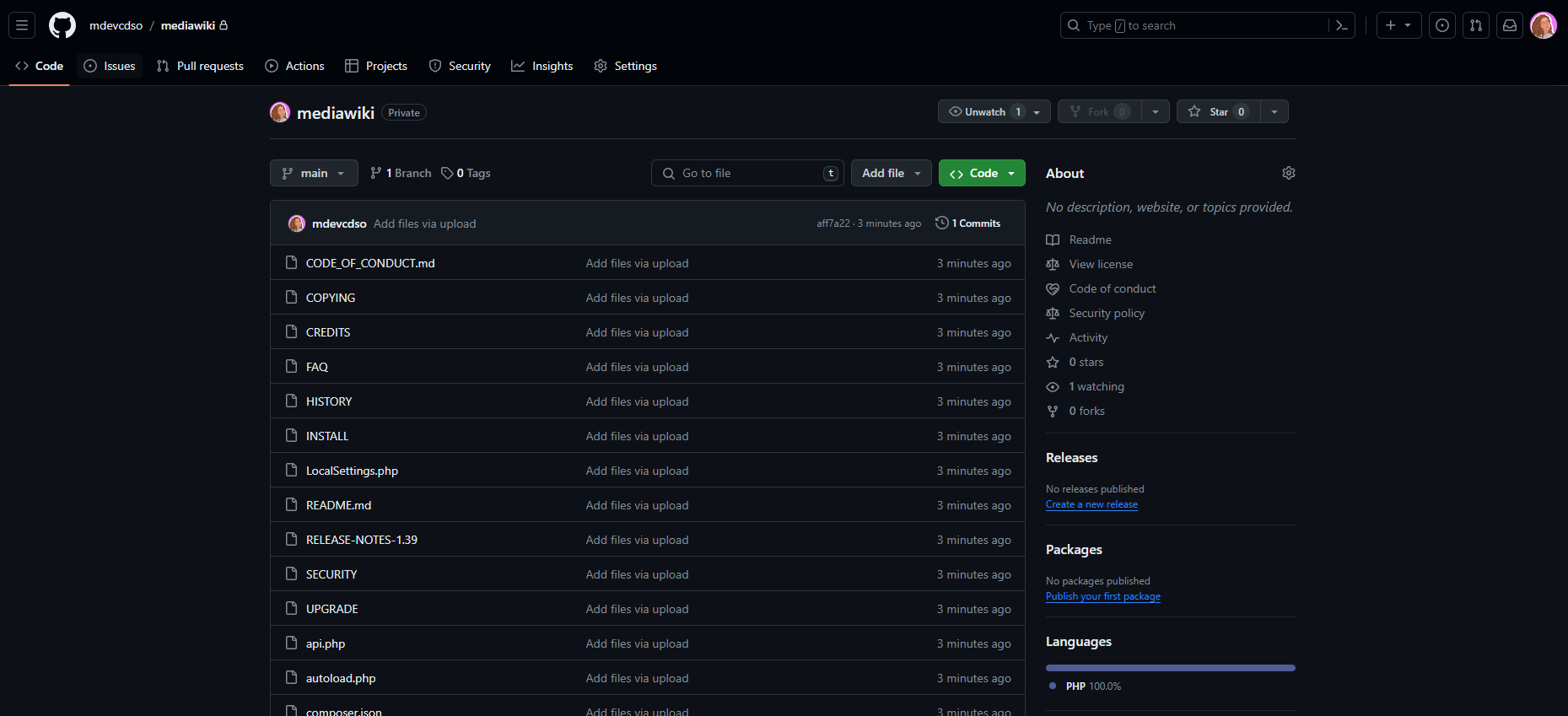This screenshot has height=716, width=1568.
Task: Click the file icon beside api.php
Action: click(x=292, y=643)
